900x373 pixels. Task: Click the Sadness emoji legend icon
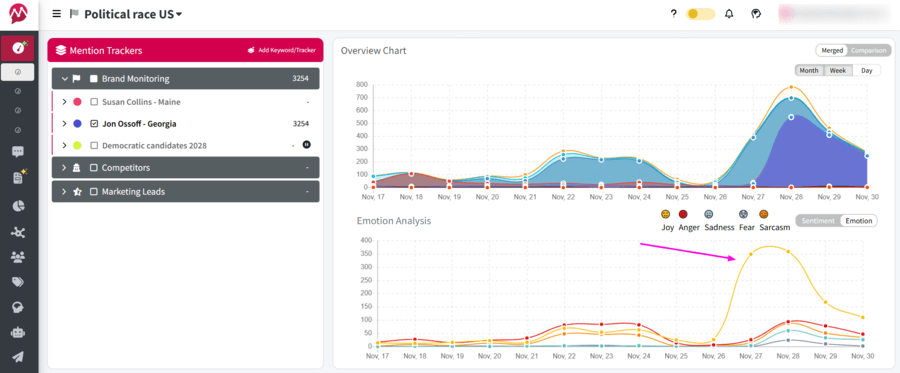point(709,215)
